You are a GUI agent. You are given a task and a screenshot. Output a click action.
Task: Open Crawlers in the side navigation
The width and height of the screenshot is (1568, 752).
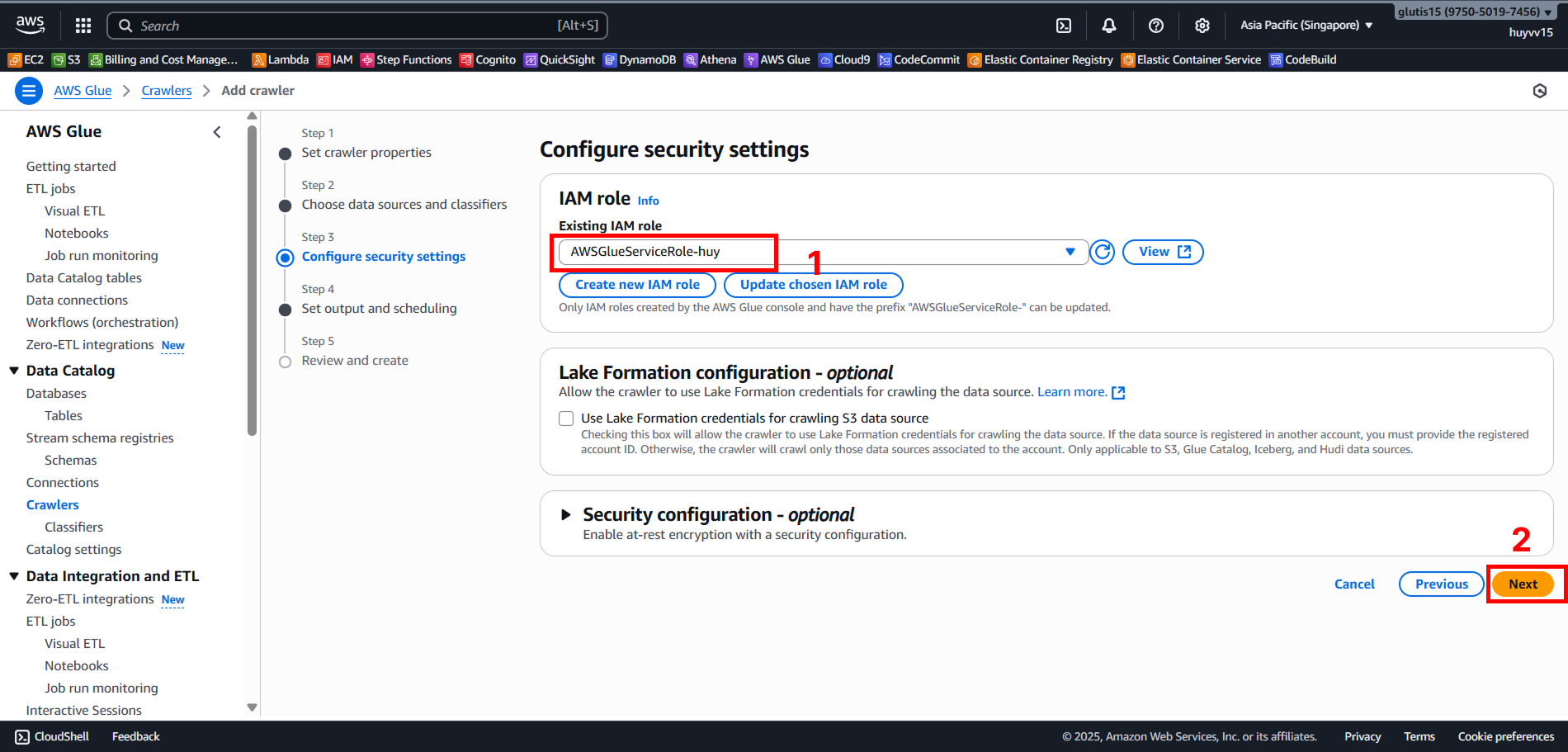52,505
